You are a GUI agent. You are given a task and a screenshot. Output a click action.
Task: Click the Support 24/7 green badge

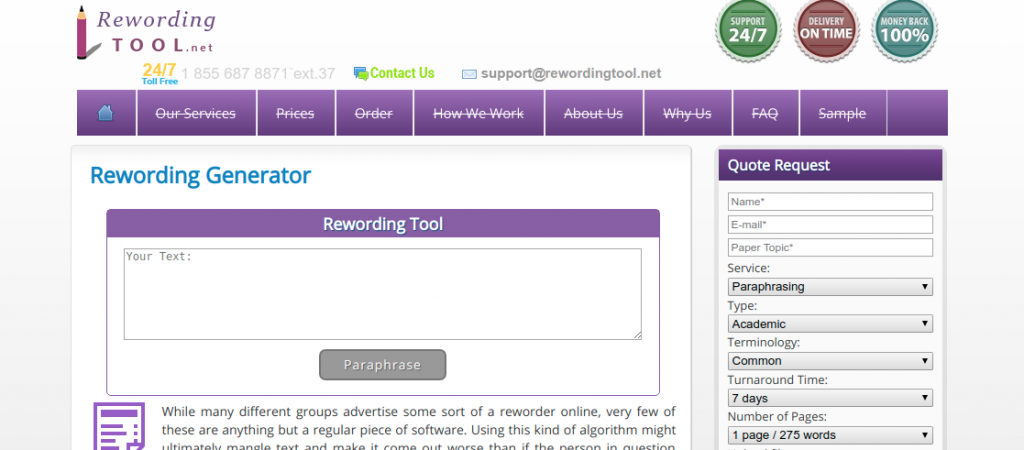pyautogui.click(x=748, y=31)
